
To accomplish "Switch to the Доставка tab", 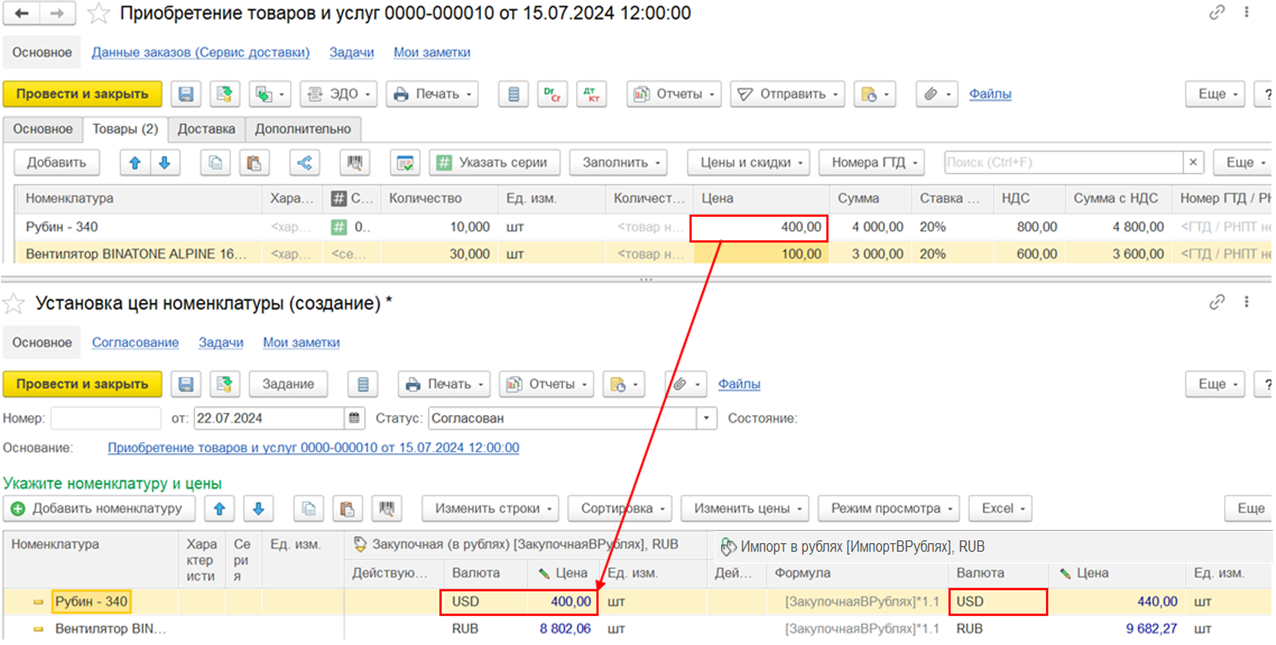I will click(x=206, y=129).
